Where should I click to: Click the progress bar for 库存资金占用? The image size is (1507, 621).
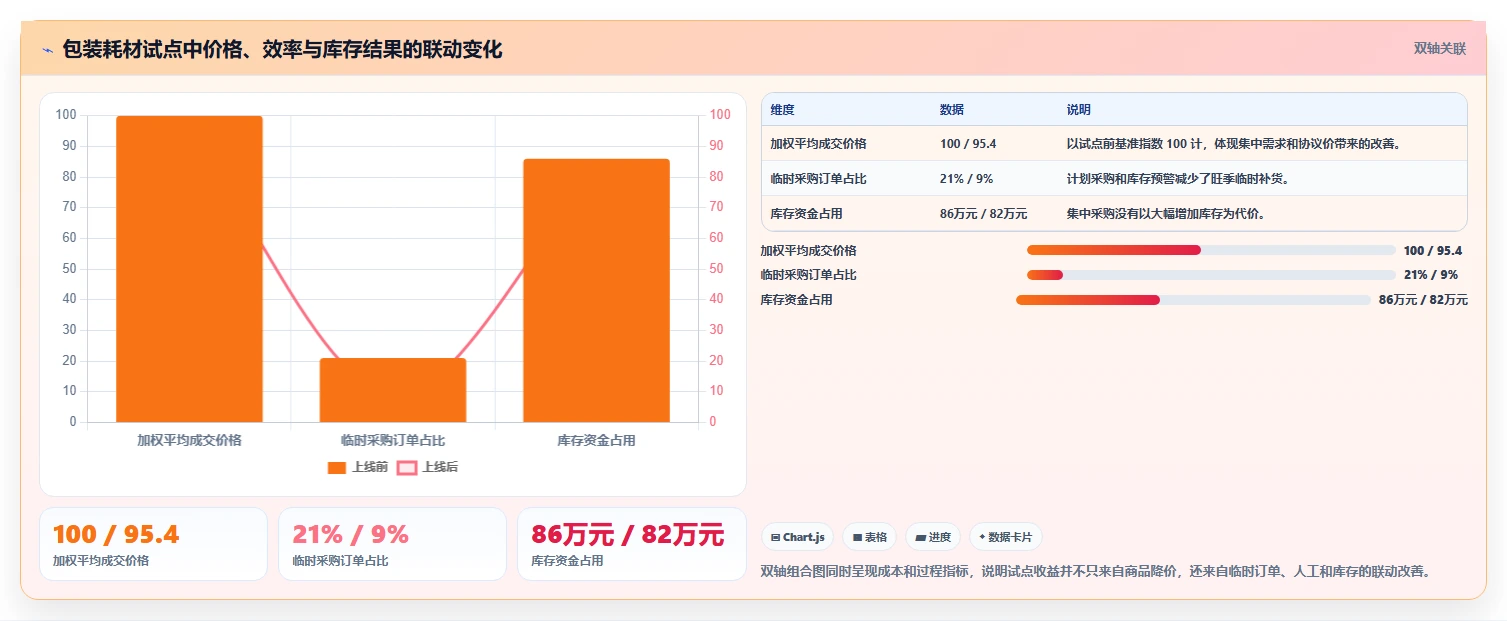[x=1194, y=300]
